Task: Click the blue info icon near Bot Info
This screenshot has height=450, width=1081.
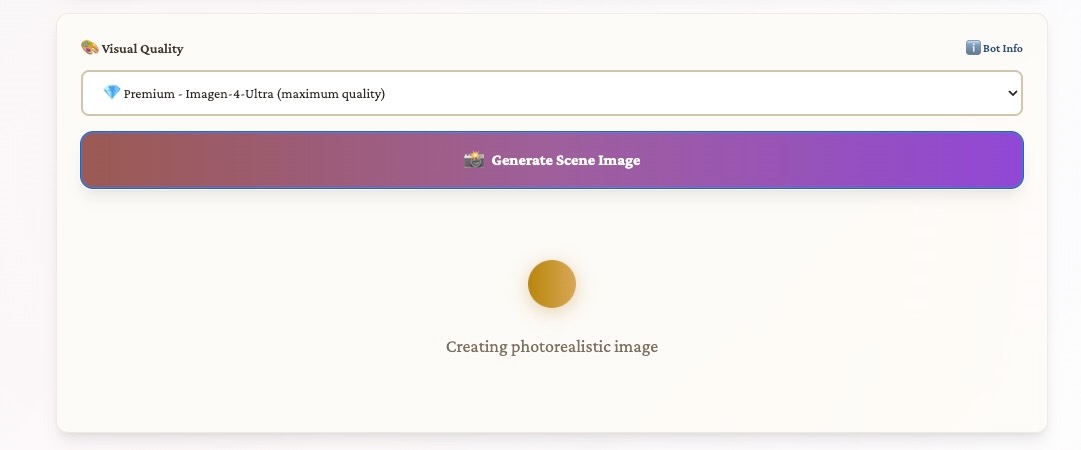Action: pos(973,48)
